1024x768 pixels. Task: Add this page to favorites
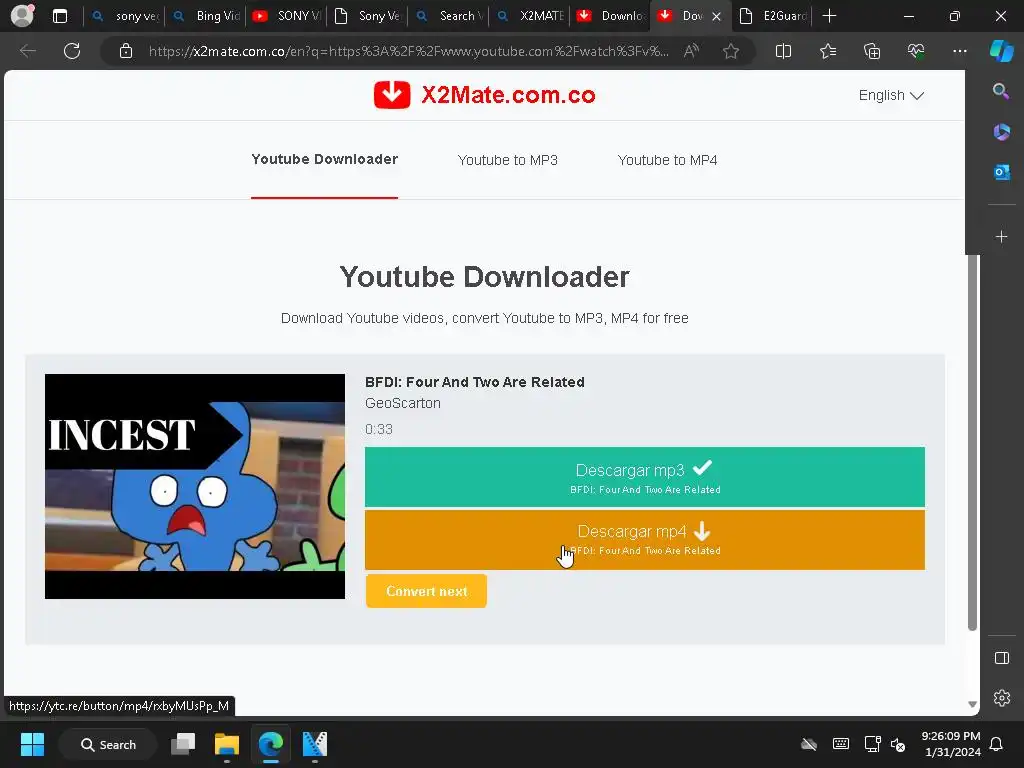(731, 51)
